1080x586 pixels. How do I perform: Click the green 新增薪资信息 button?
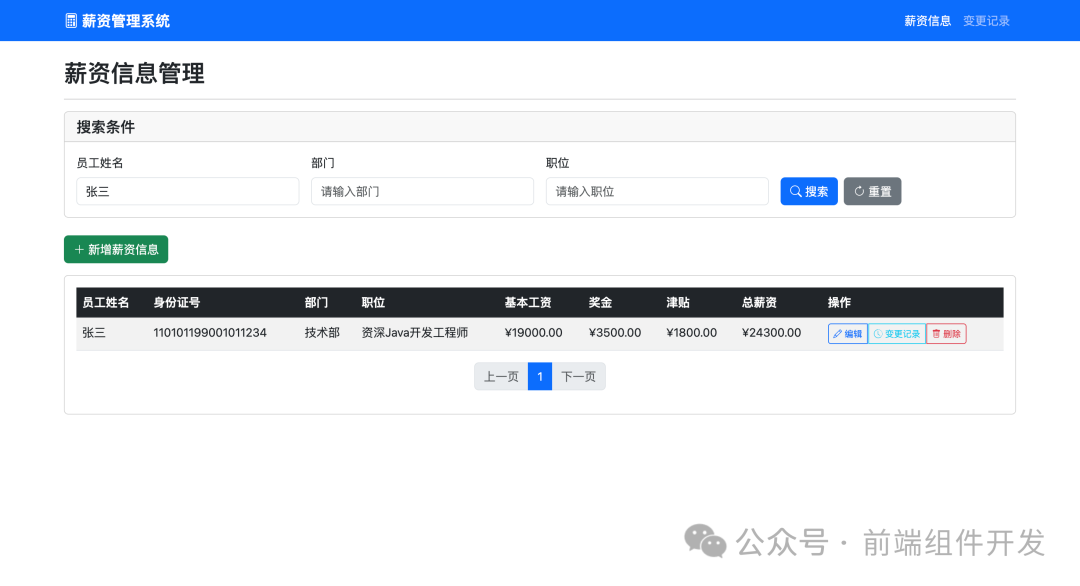pos(116,249)
